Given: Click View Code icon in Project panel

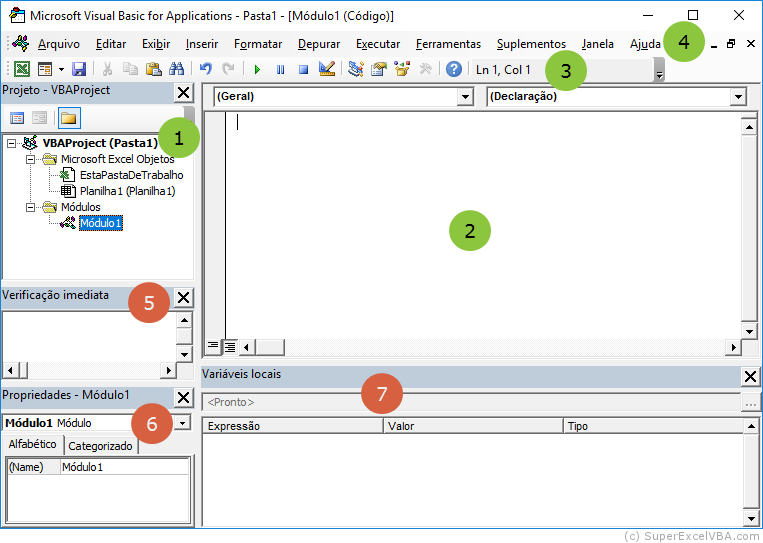Looking at the screenshot, I should point(17,118).
